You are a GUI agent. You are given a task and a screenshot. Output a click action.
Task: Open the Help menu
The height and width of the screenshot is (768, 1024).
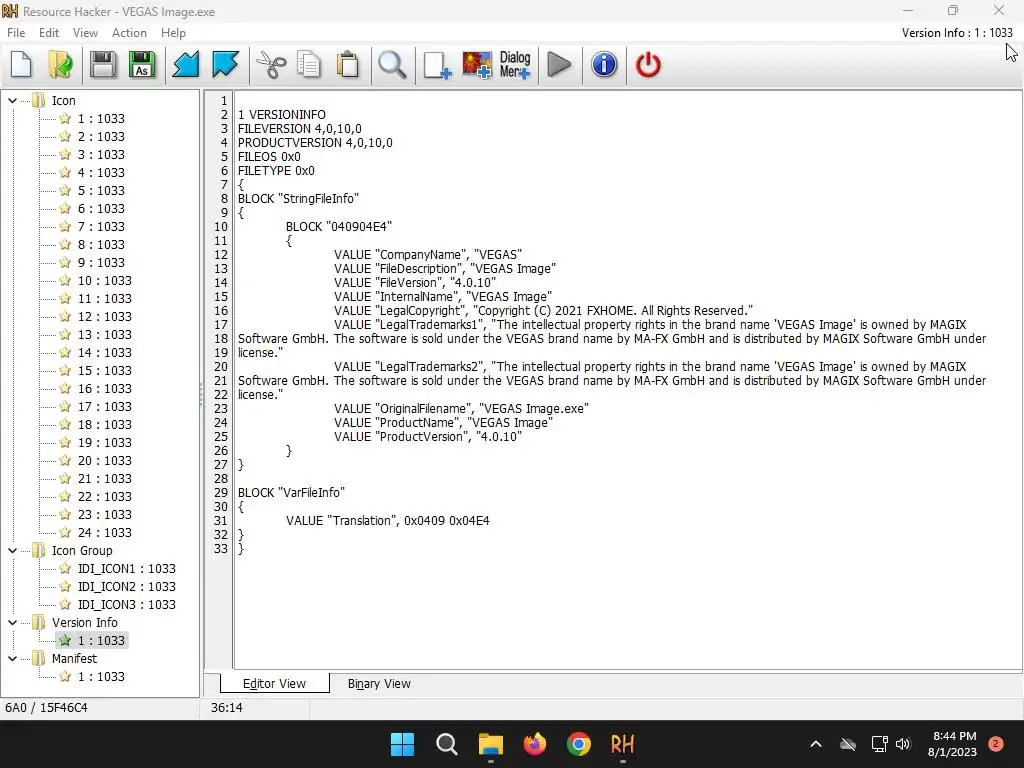click(173, 33)
